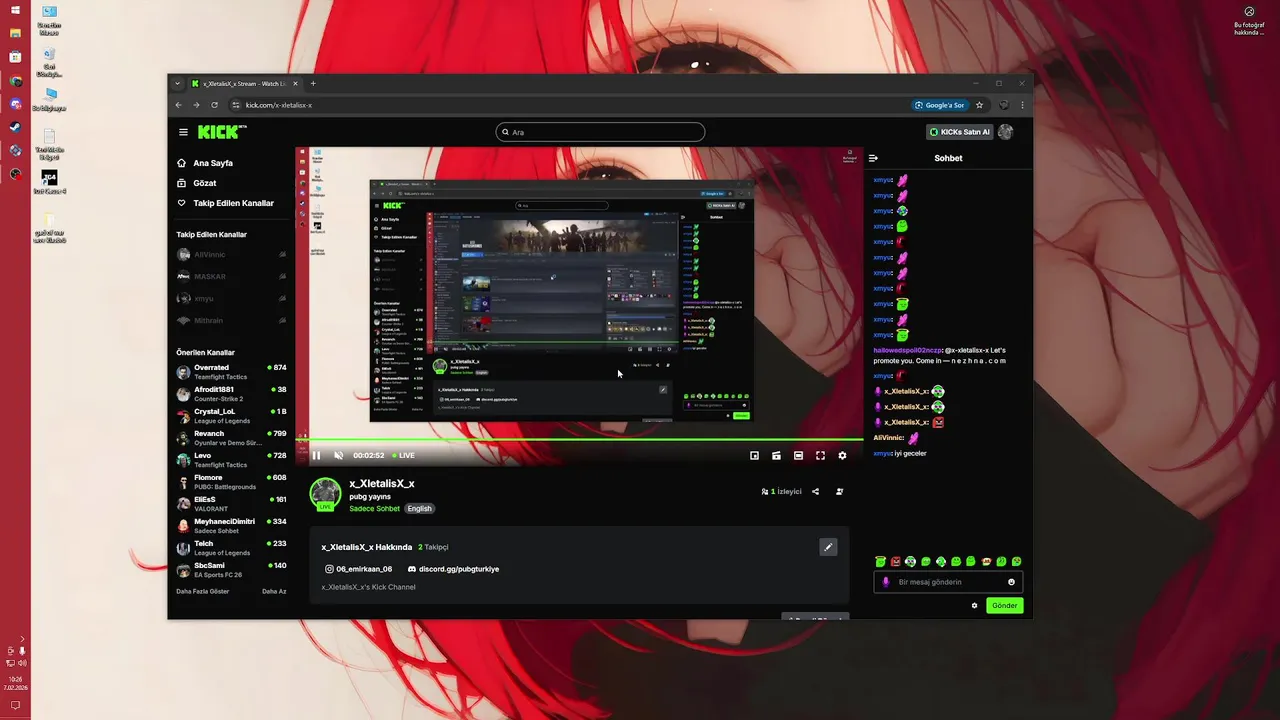
Task: Click the KICK logo
Action: pyautogui.click(x=222, y=132)
